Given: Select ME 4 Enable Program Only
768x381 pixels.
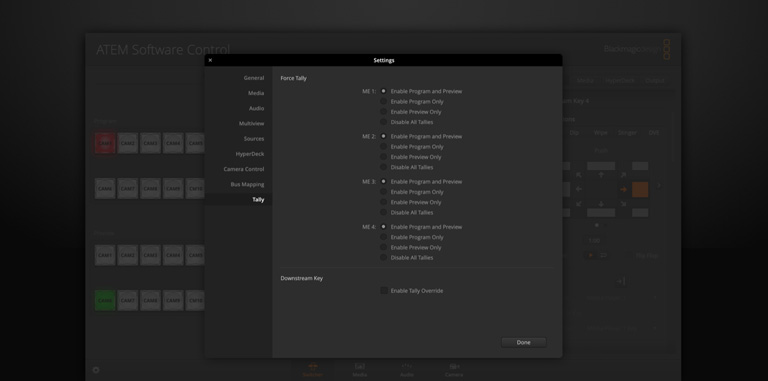Looking at the screenshot, I should pos(384,237).
